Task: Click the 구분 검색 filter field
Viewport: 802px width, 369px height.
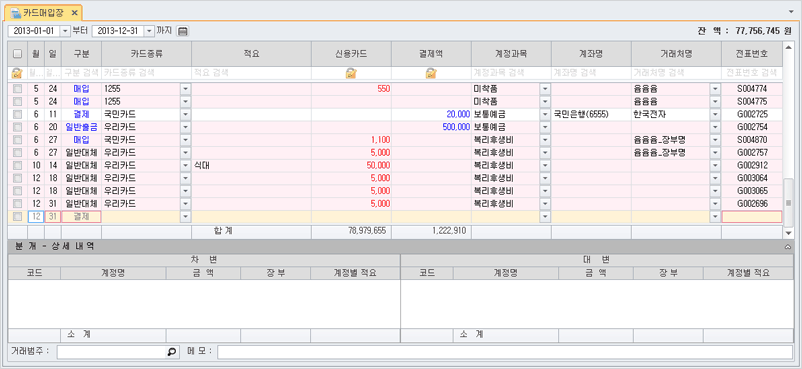Action: 81,73
